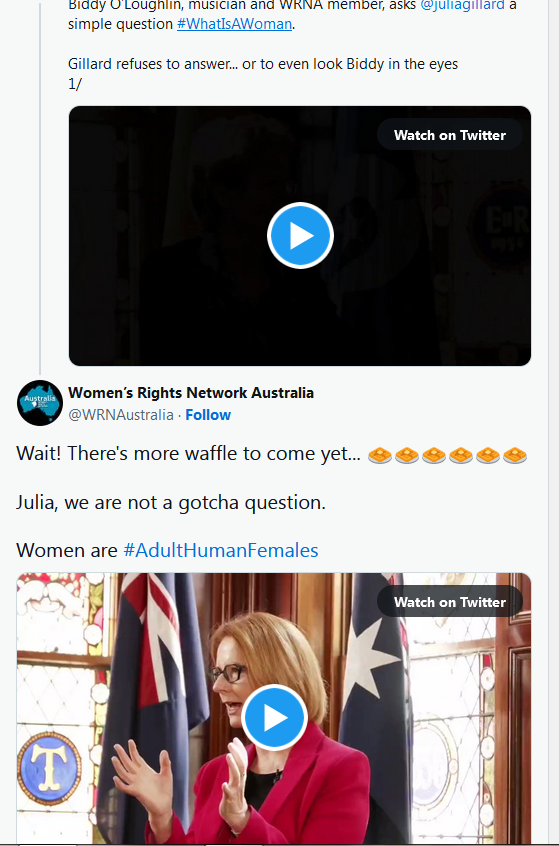Click the 'Julia, we are not a gotcha question' line
Screen dimensions: 559x846
171,502
